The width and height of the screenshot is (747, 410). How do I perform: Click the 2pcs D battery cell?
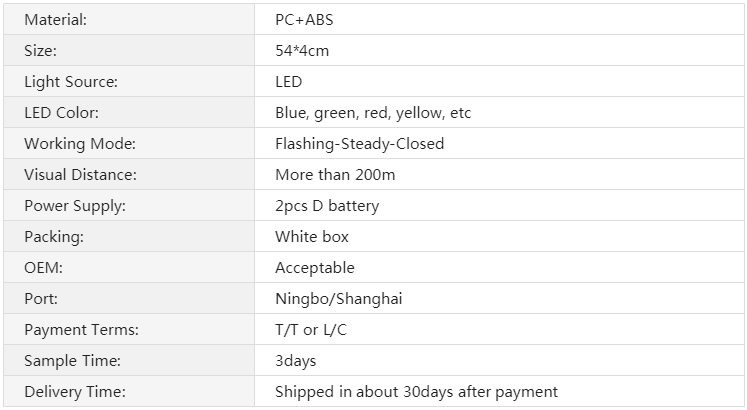499,205
